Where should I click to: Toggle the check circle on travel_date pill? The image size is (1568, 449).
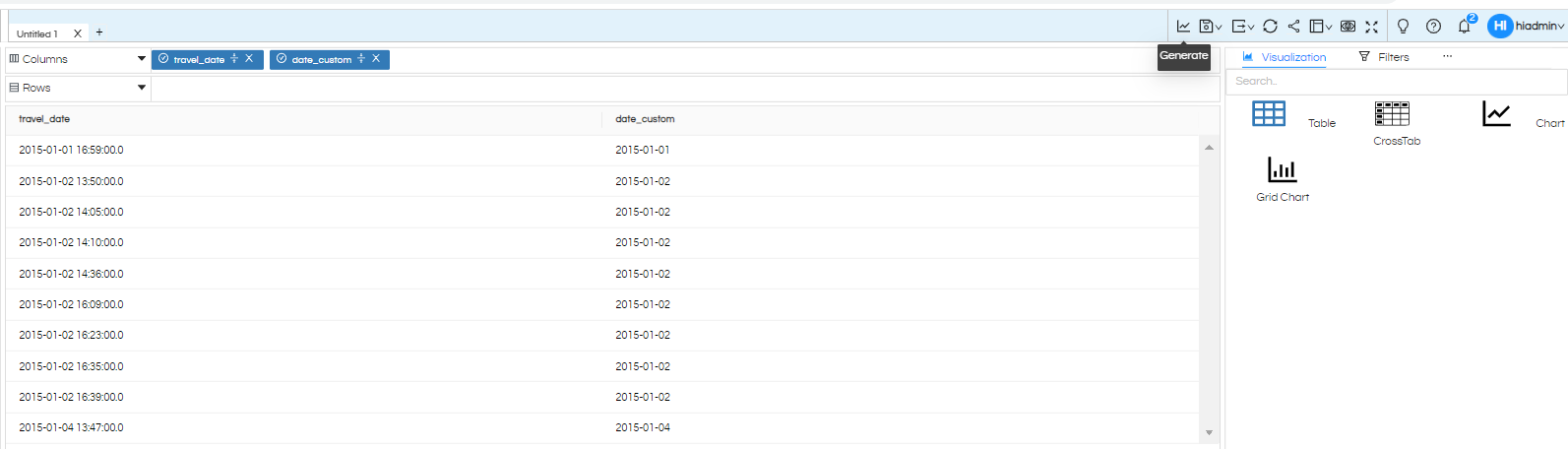tap(163, 59)
